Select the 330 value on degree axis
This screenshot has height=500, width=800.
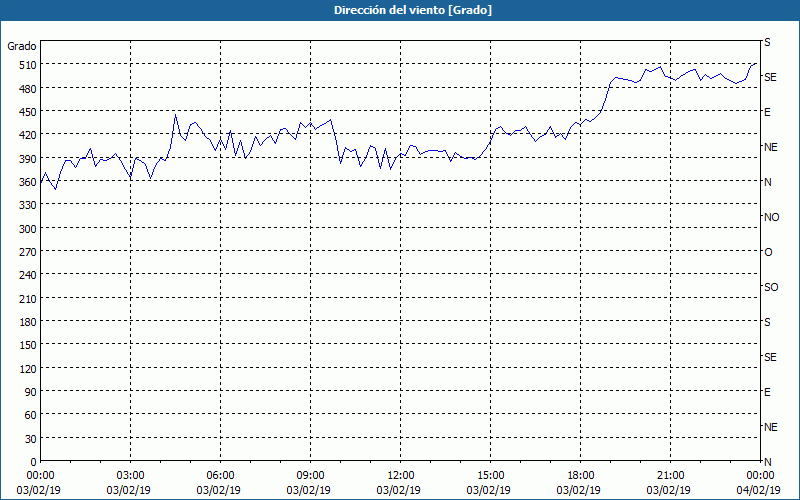click(x=29, y=205)
